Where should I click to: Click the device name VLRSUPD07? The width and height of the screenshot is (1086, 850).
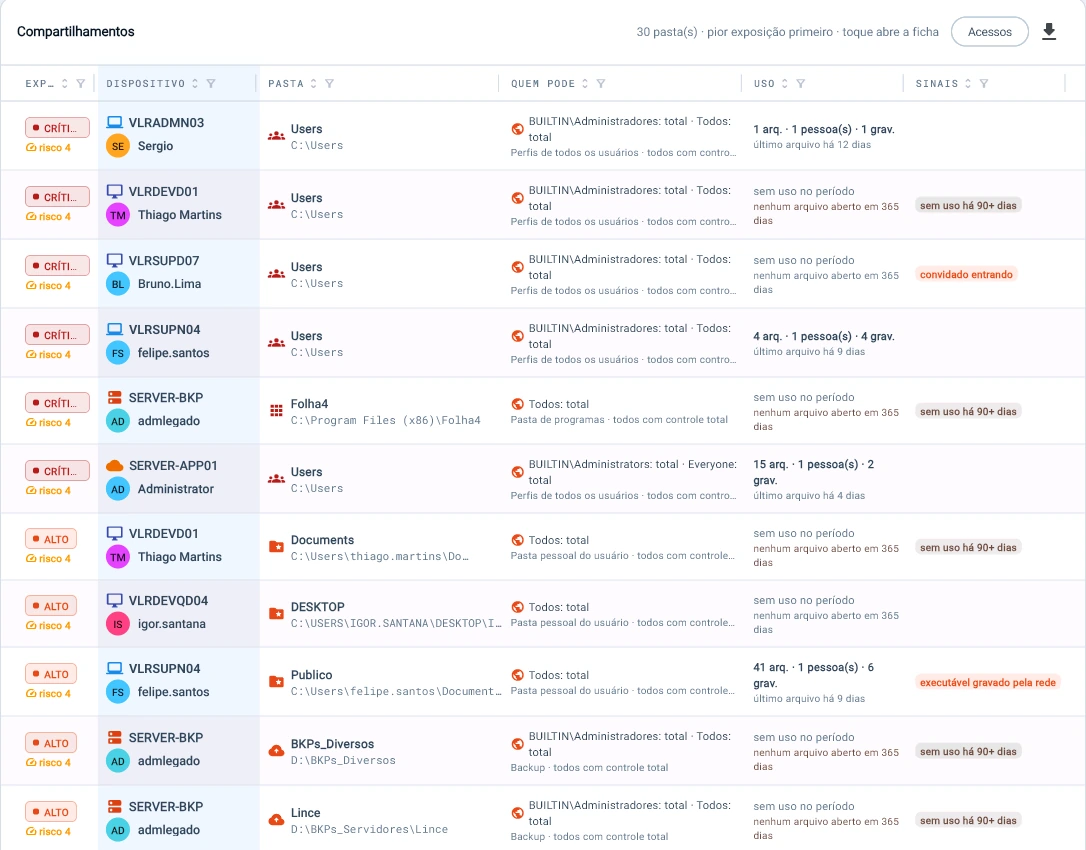tap(164, 260)
